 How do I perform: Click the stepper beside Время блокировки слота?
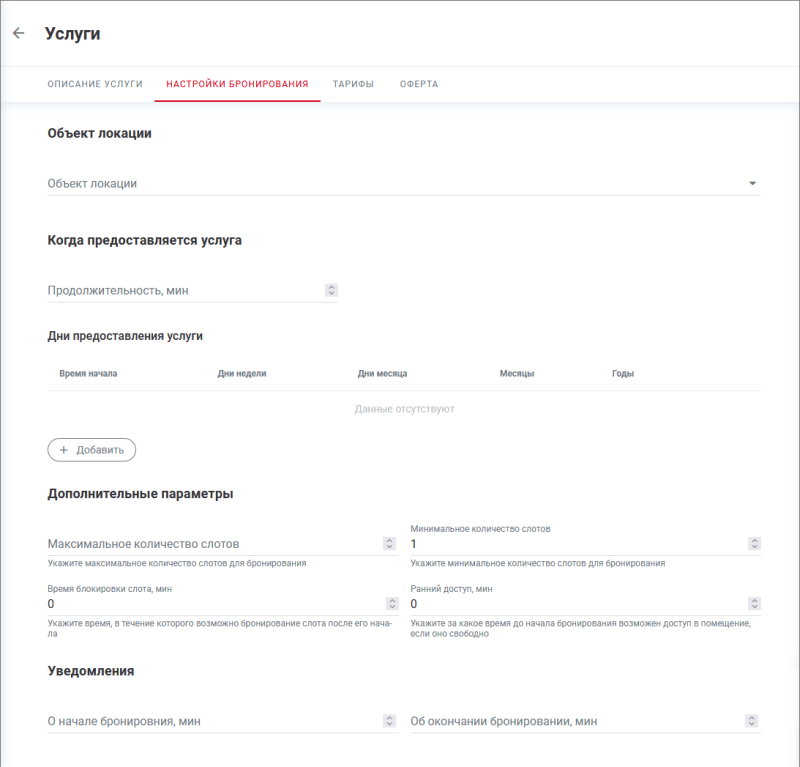point(390,604)
